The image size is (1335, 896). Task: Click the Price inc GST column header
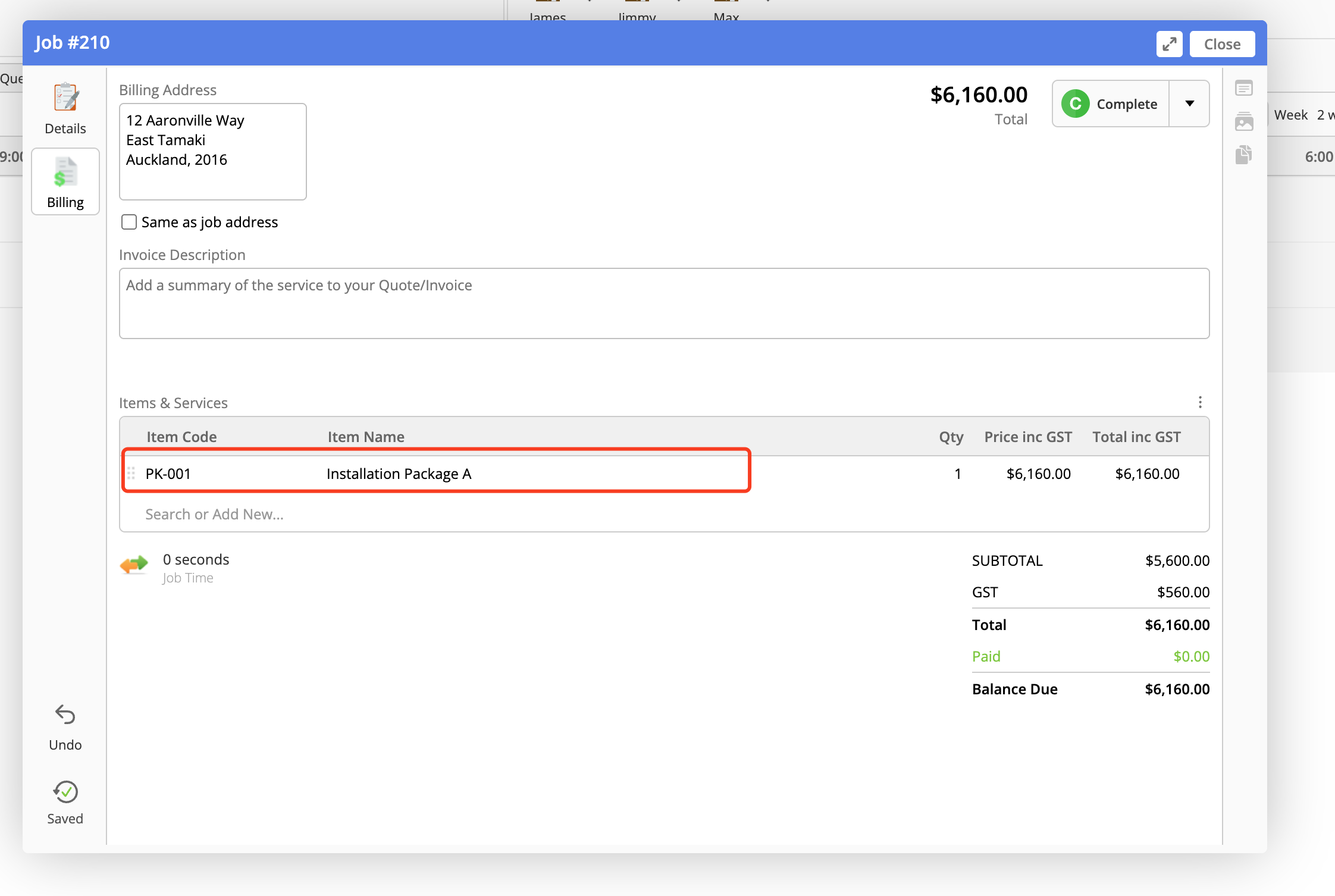point(1028,437)
